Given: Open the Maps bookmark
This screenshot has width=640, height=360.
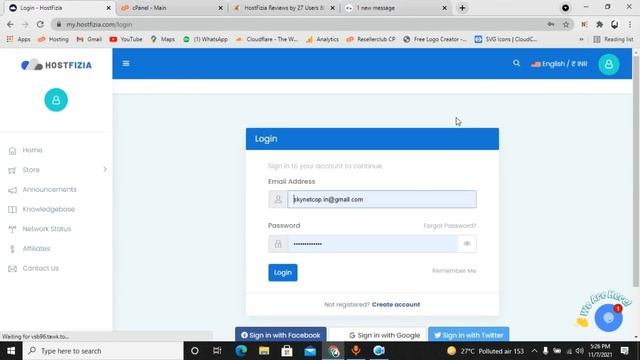Looking at the screenshot, I should click(x=162, y=39).
